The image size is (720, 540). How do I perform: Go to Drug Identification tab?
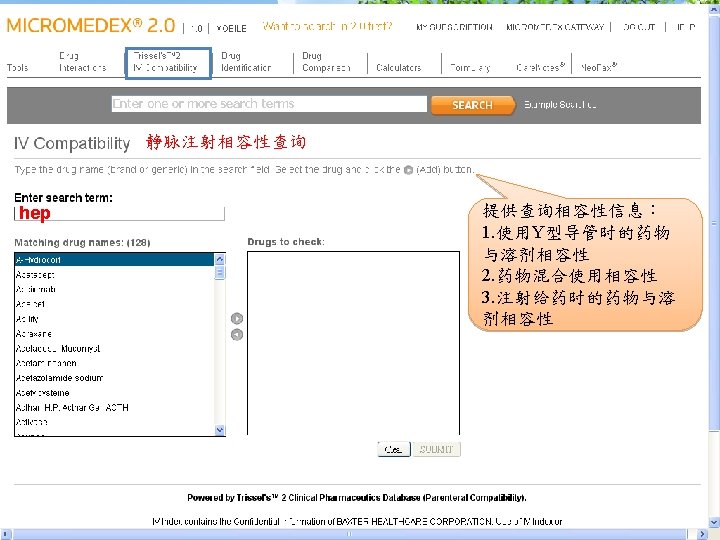coord(246,62)
